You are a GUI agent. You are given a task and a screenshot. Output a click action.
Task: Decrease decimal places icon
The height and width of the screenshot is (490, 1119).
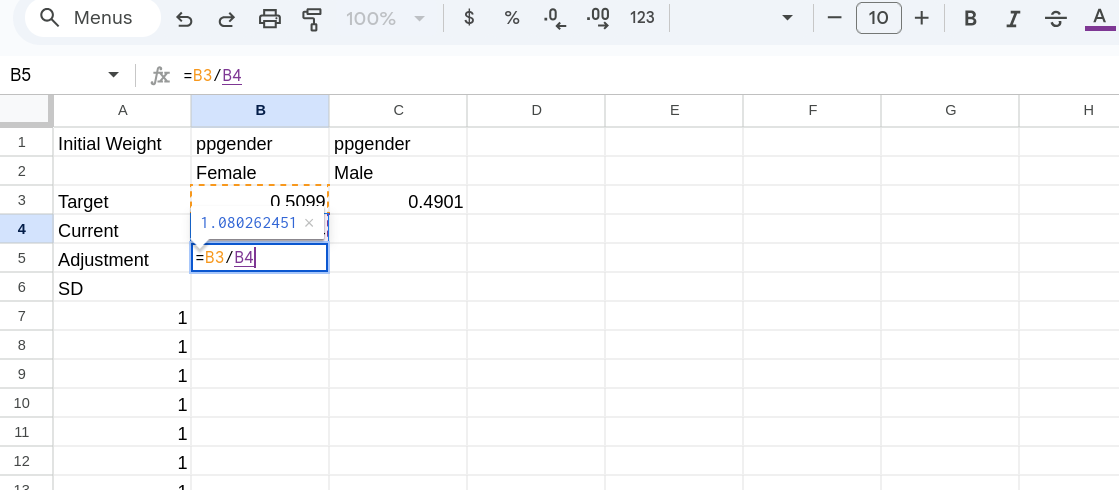click(554, 18)
